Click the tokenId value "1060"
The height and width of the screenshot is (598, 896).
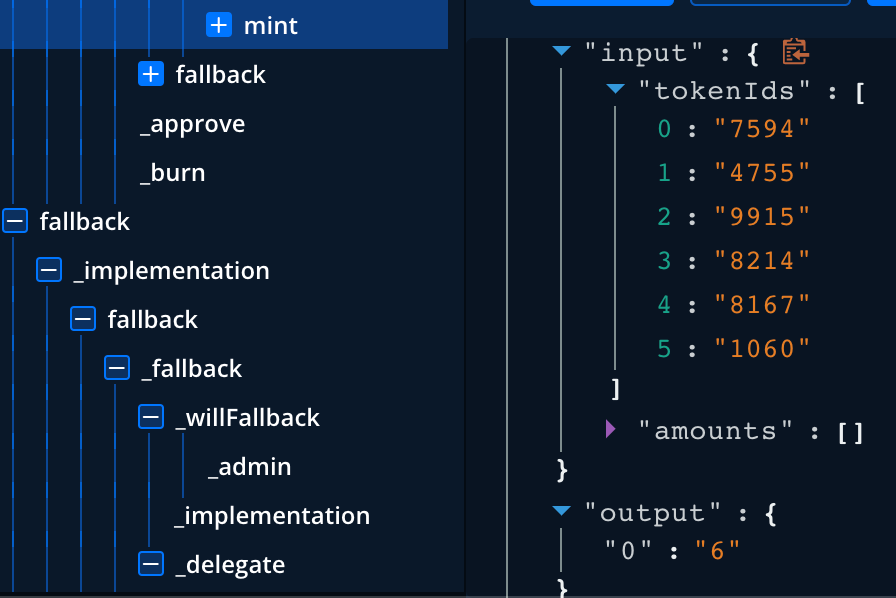click(761, 348)
